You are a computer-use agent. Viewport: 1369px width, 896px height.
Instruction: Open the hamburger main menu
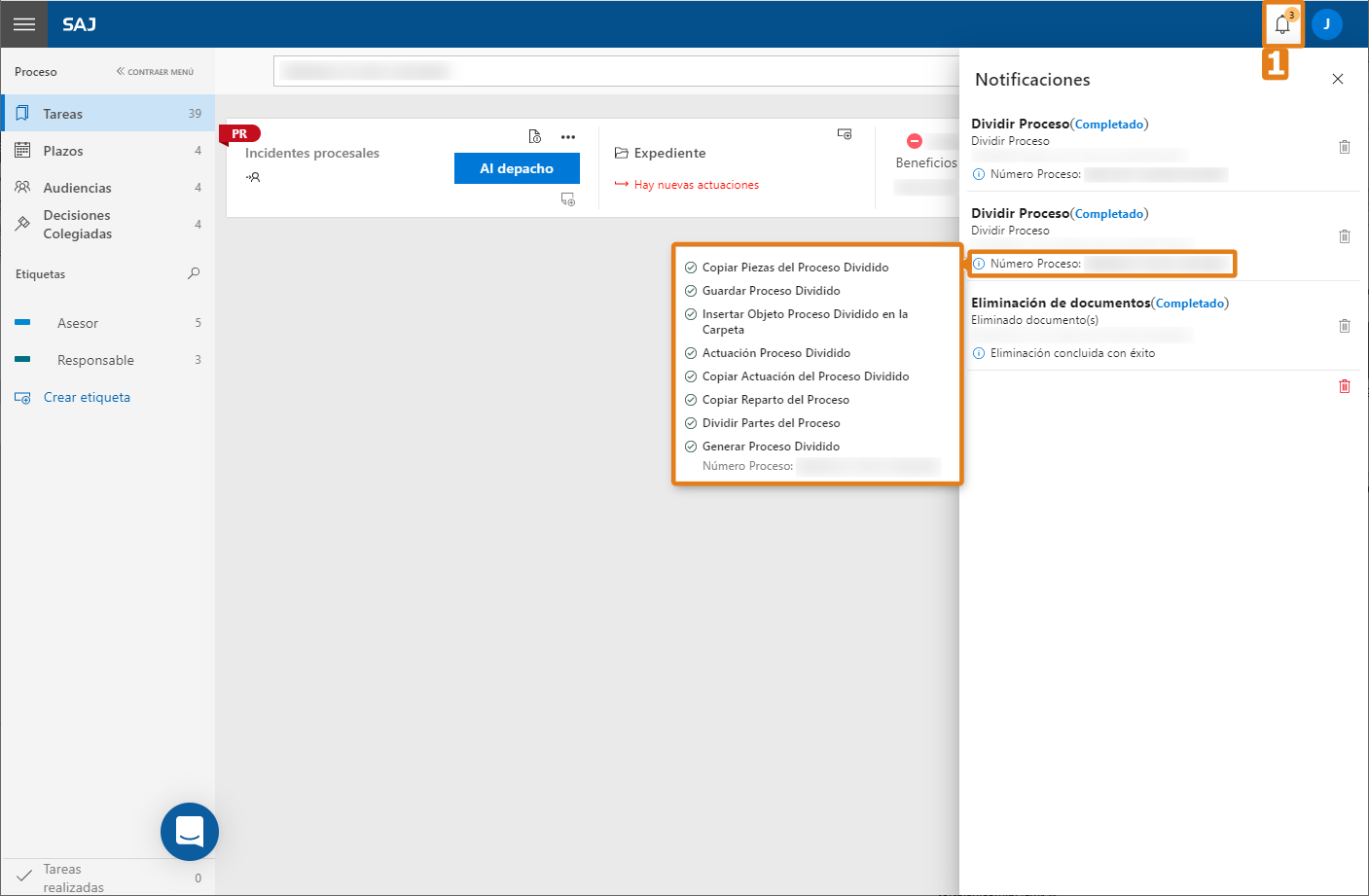point(24,24)
